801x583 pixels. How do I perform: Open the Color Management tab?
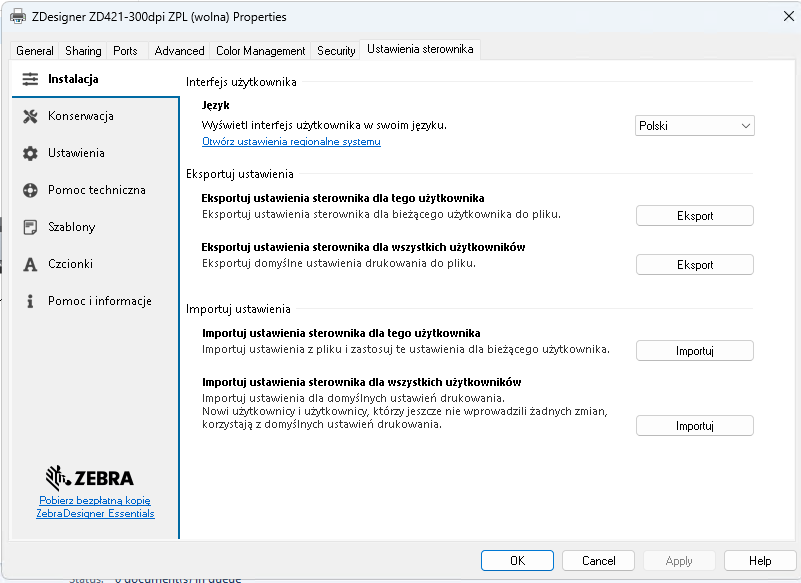260,51
